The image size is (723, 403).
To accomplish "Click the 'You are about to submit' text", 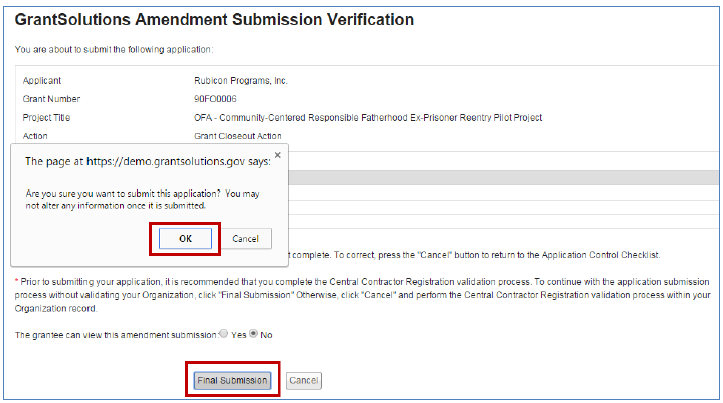I will point(113,49).
